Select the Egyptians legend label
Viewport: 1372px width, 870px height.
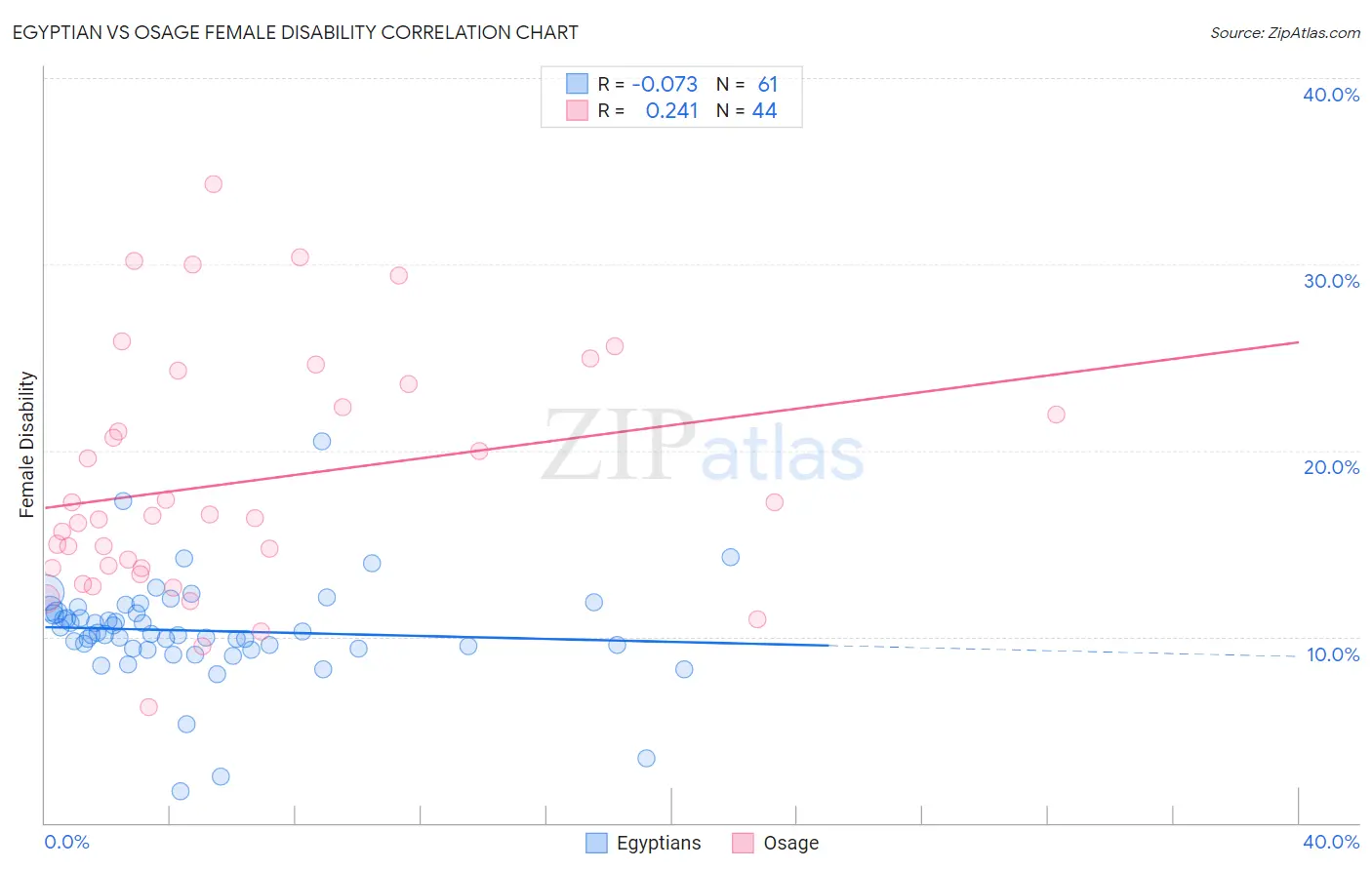point(659,843)
